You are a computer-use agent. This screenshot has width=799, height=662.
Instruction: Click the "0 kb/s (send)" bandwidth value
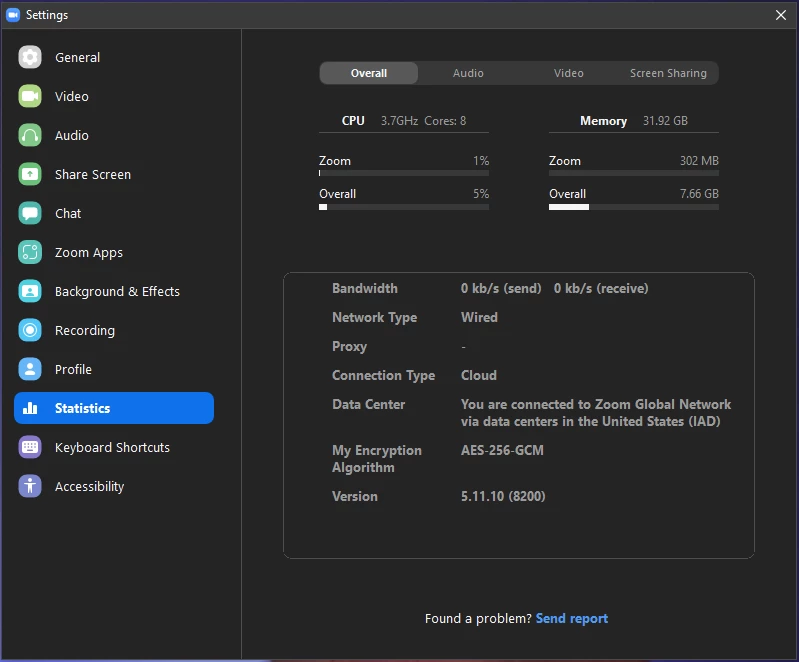coord(501,288)
